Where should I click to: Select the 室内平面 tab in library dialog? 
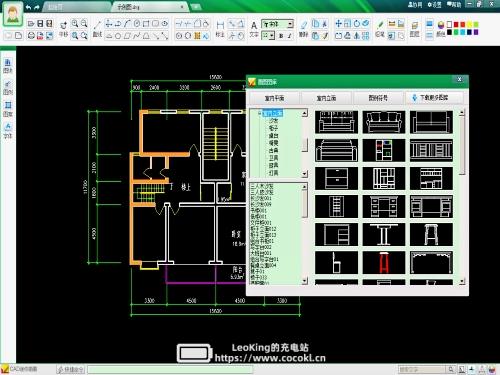click(274, 98)
